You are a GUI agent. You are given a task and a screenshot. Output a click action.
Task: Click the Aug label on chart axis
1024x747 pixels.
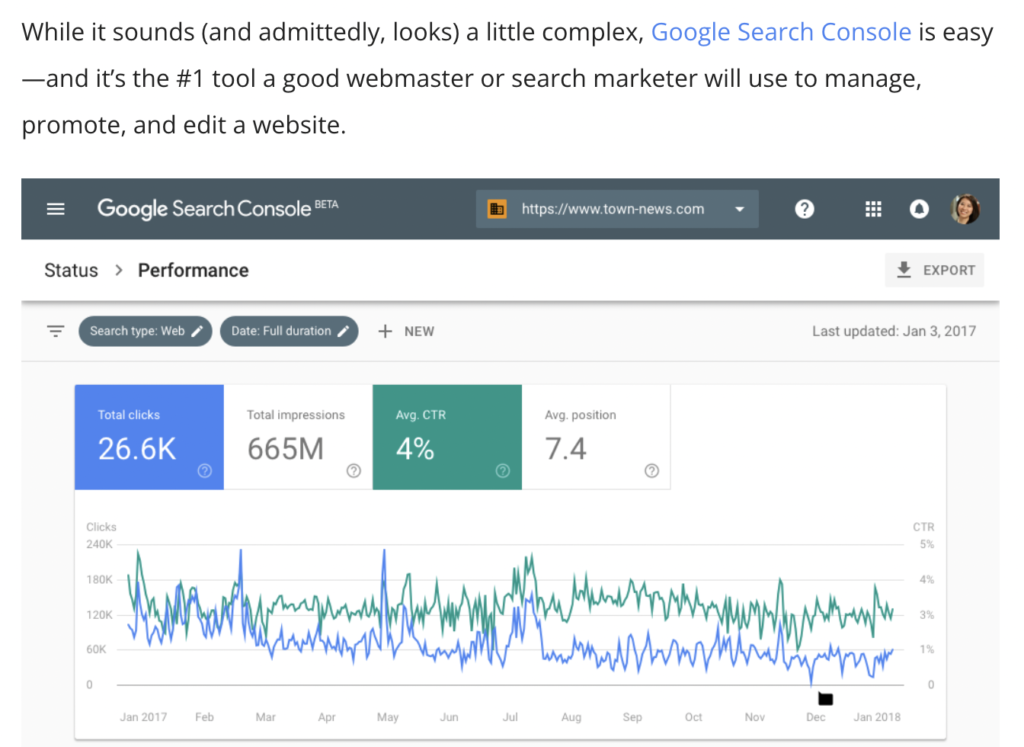(x=571, y=717)
